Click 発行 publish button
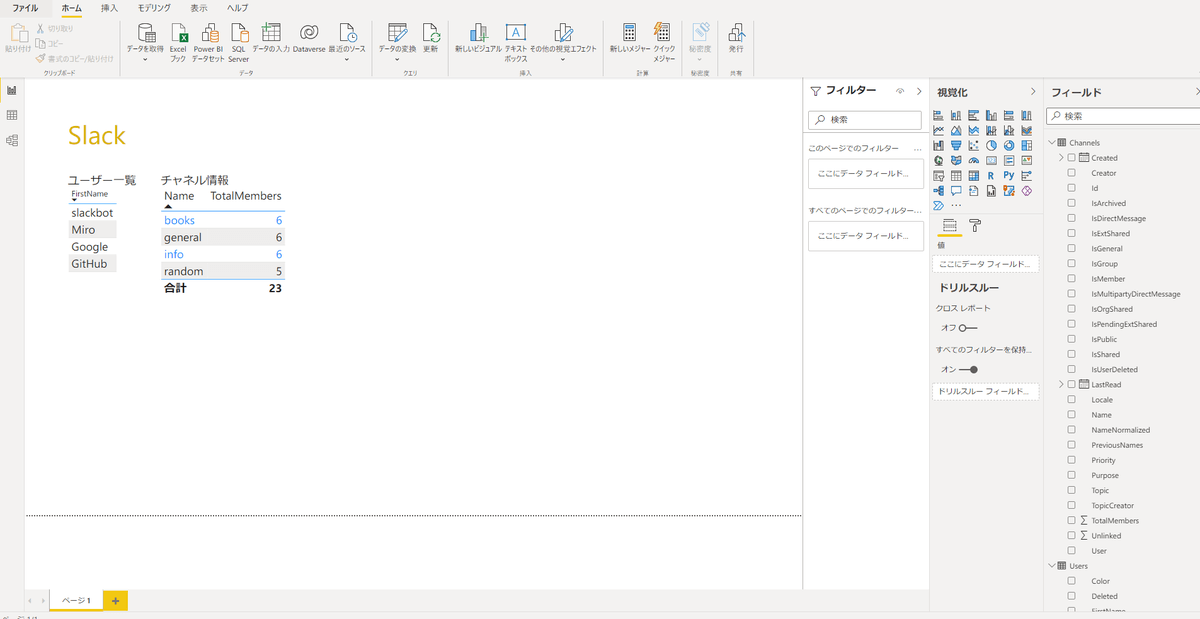Image resolution: width=1200 pixels, height=619 pixels. 736,37
